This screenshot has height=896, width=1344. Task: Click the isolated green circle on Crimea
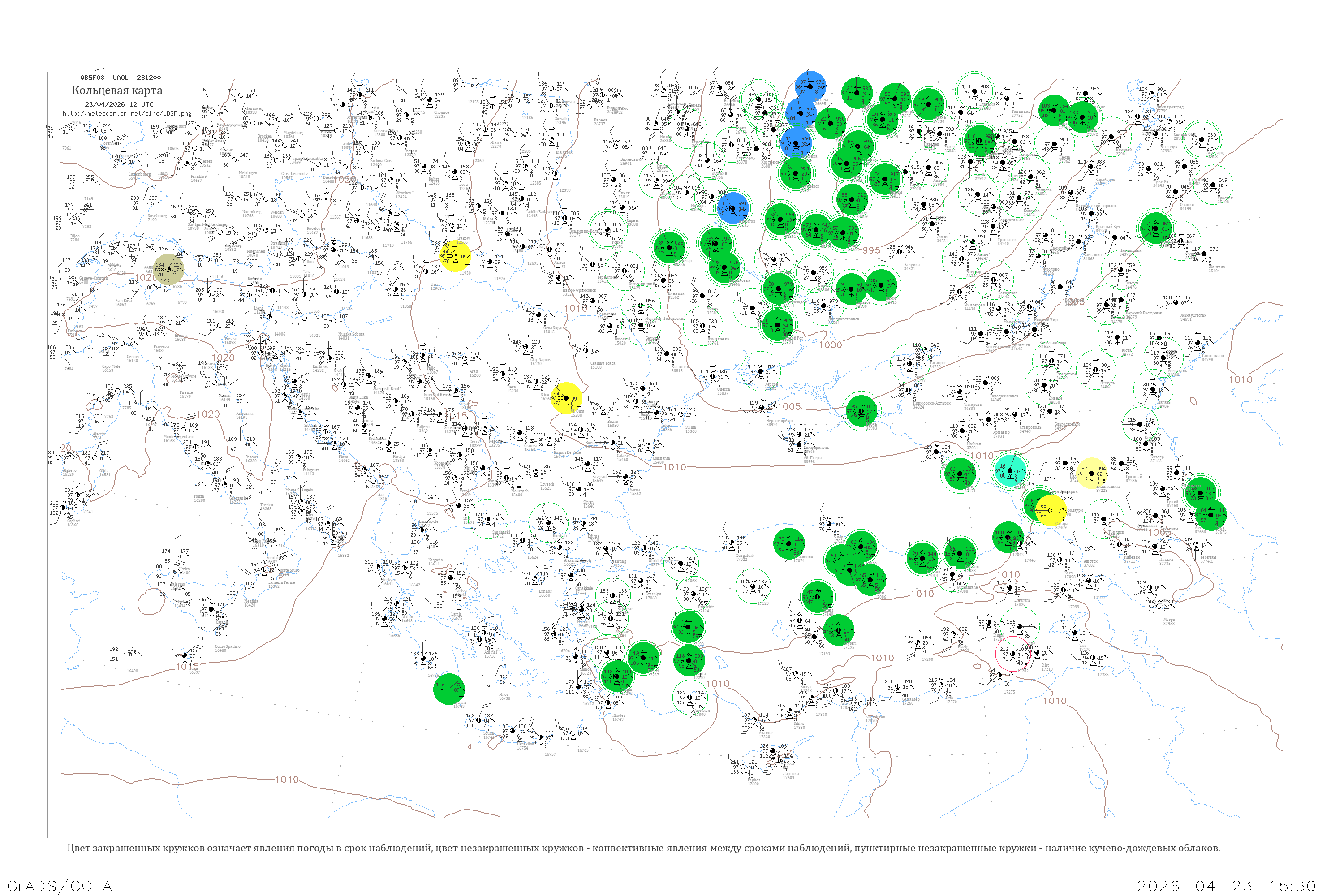pos(861,411)
